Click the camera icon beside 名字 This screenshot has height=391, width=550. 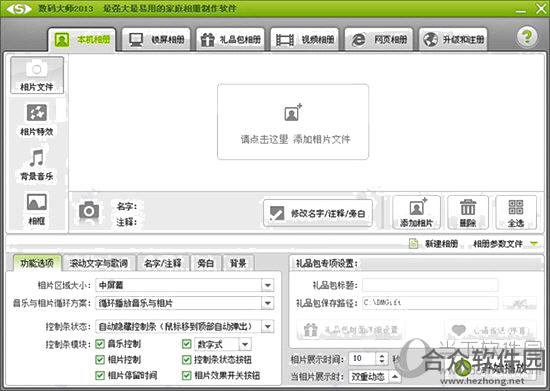click(89, 211)
